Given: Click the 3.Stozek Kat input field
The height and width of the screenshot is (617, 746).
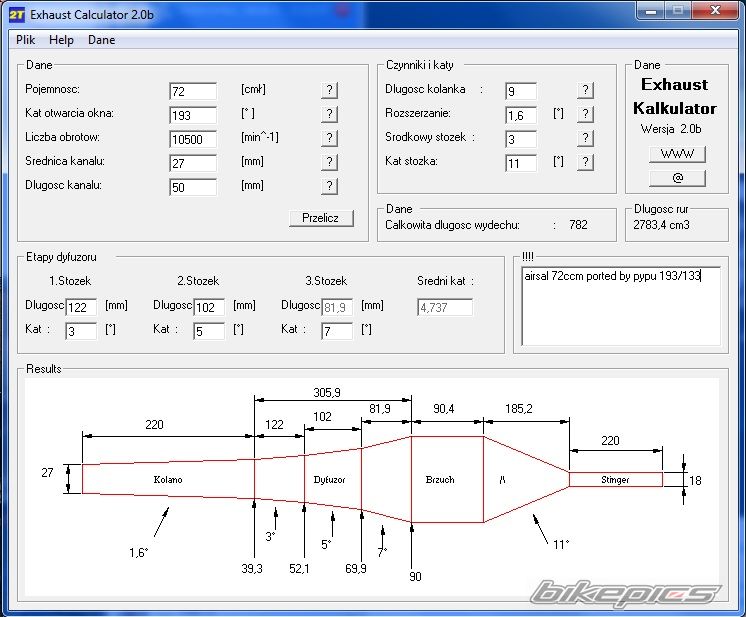Looking at the screenshot, I should click(x=337, y=331).
